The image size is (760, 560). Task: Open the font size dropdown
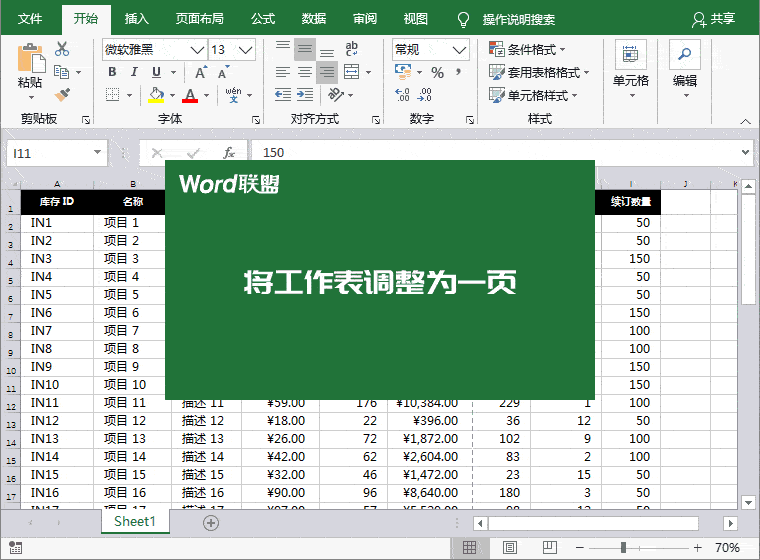point(246,49)
